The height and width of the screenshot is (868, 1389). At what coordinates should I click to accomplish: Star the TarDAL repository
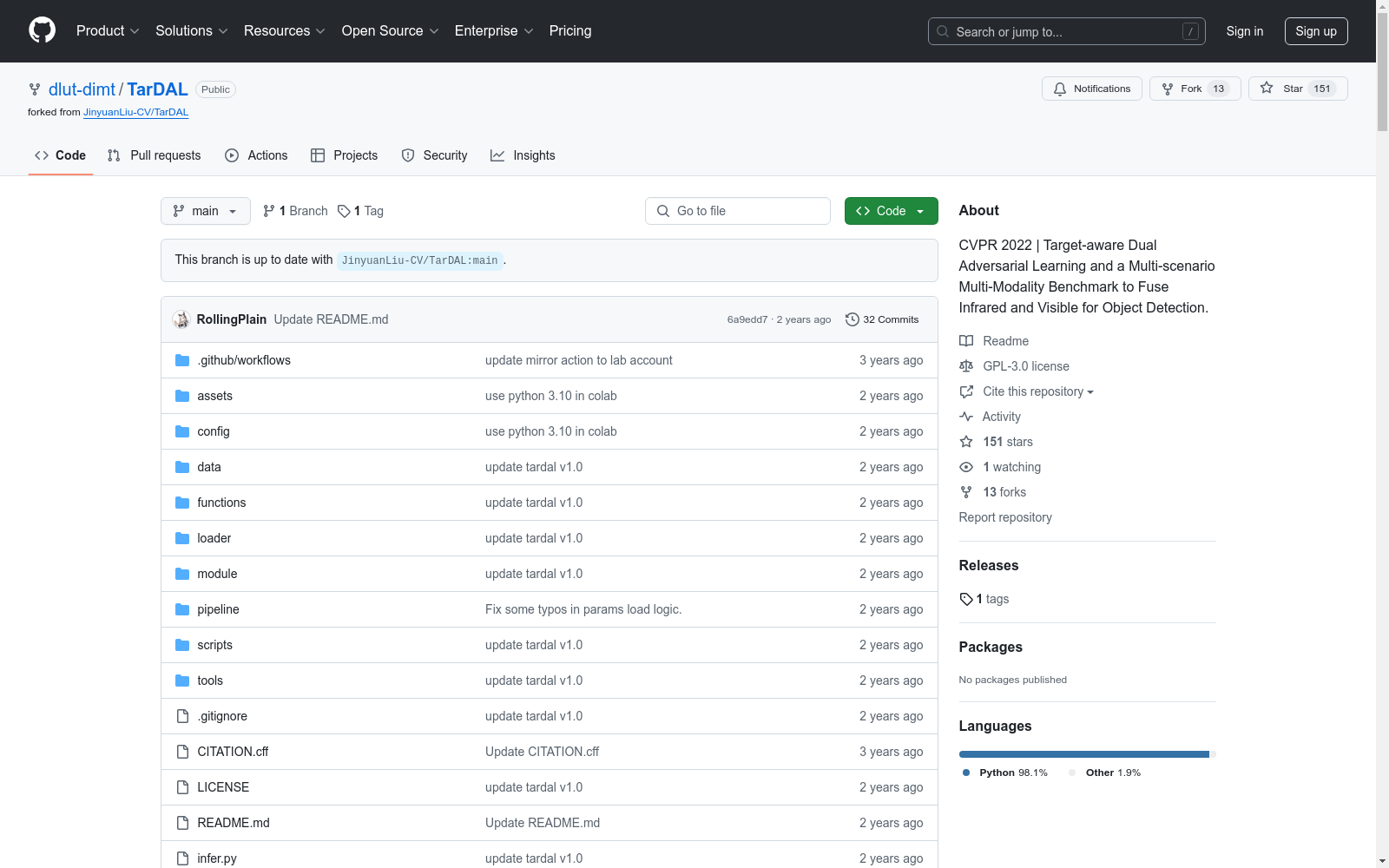click(x=1298, y=89)
